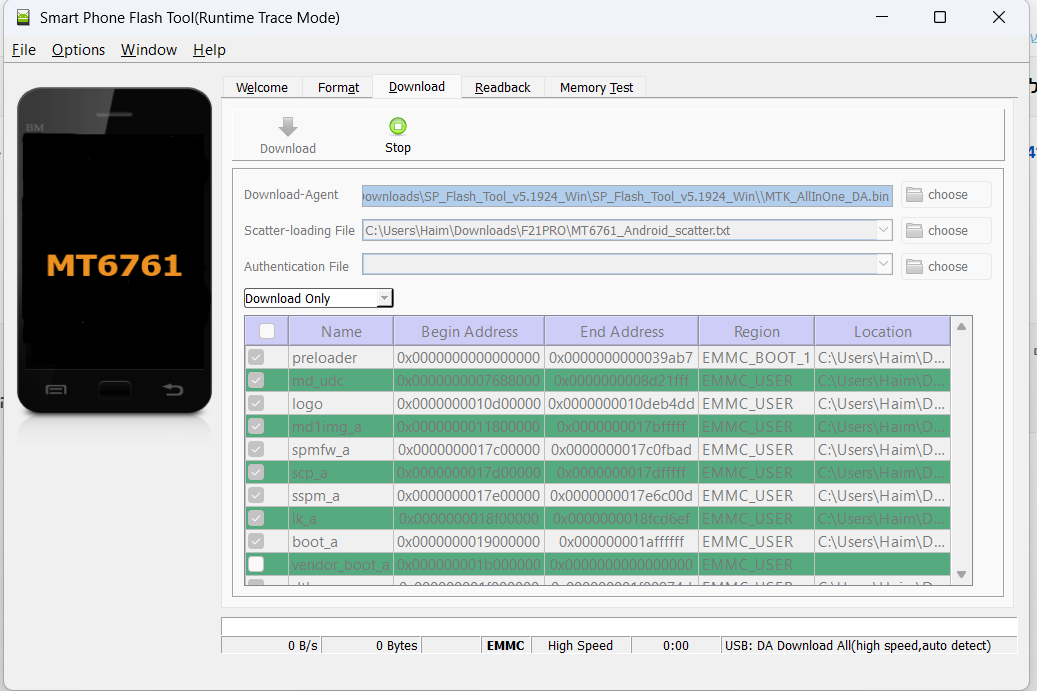Viewport: 1037px width, 691px height.
Task: Click the folder icon beside Authentication File
Action: 914,267
